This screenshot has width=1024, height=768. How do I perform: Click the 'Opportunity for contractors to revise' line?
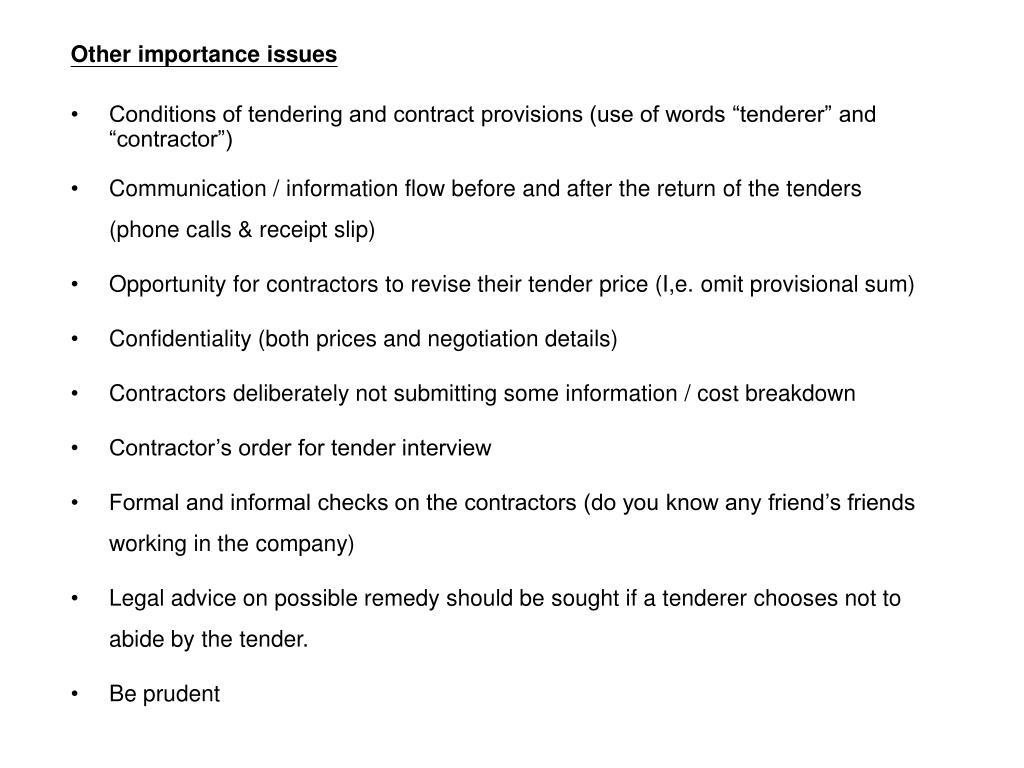pos(511,285)
